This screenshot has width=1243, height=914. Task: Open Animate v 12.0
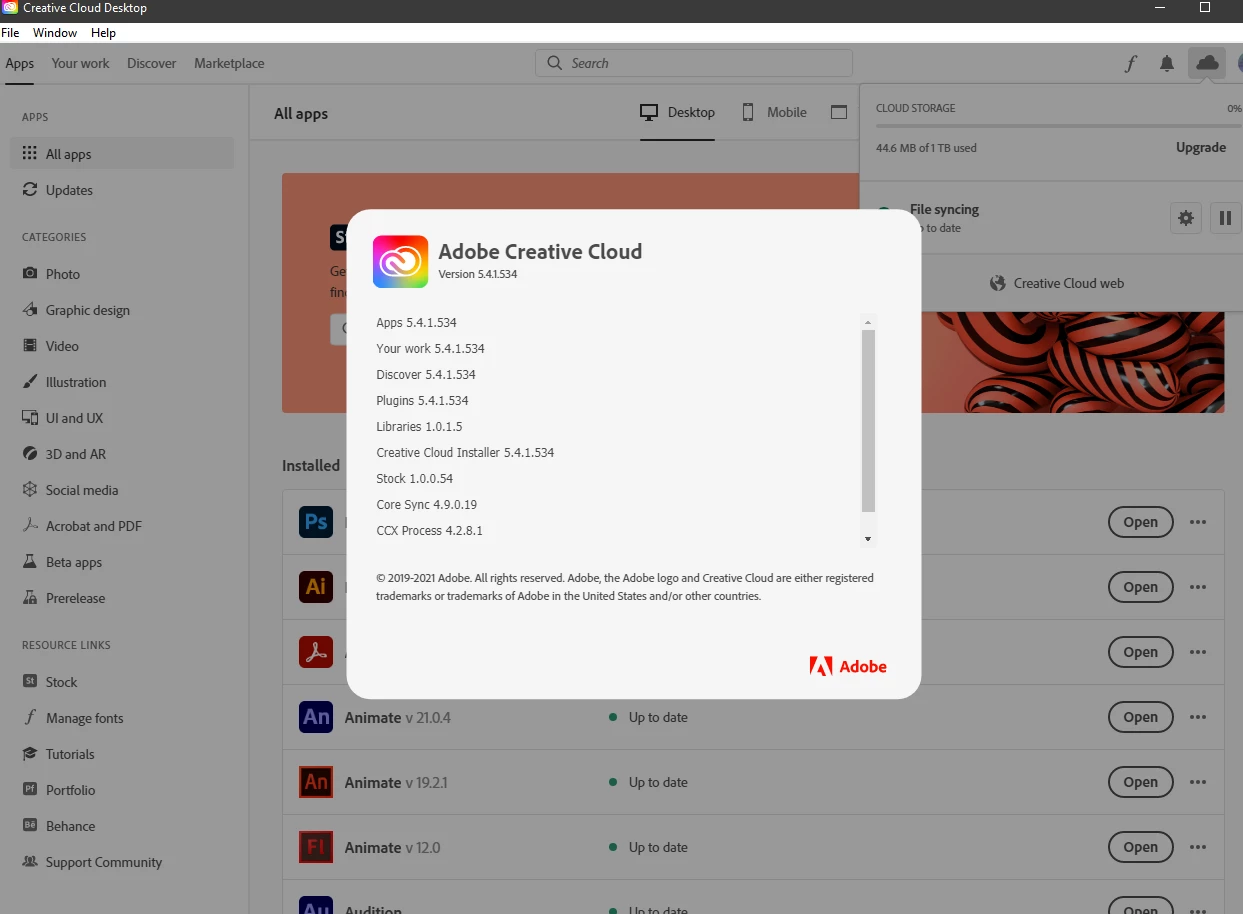1140,847
